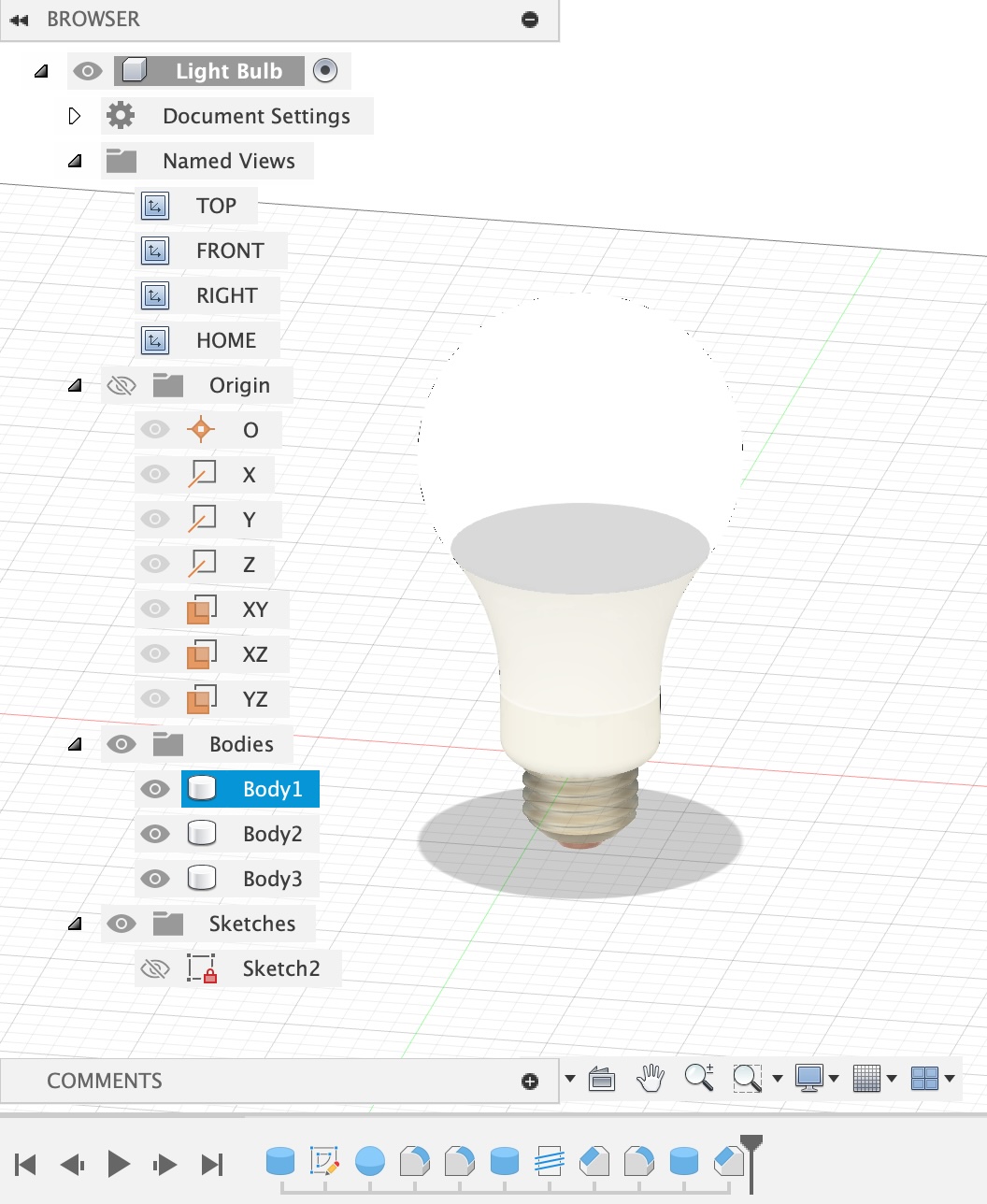
Task: Collapse the Bodies folder
Action: pos(75,744)
